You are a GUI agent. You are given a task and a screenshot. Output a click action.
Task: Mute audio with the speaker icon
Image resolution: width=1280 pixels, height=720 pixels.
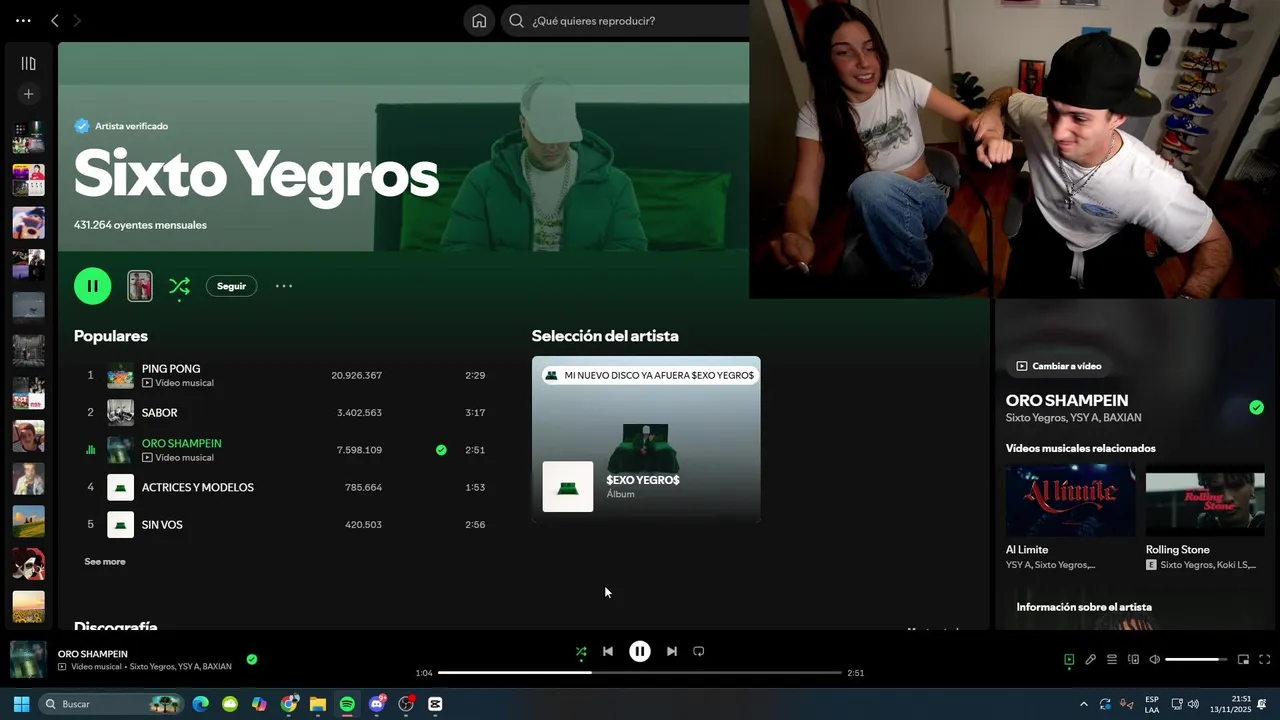coord(1155,660)
